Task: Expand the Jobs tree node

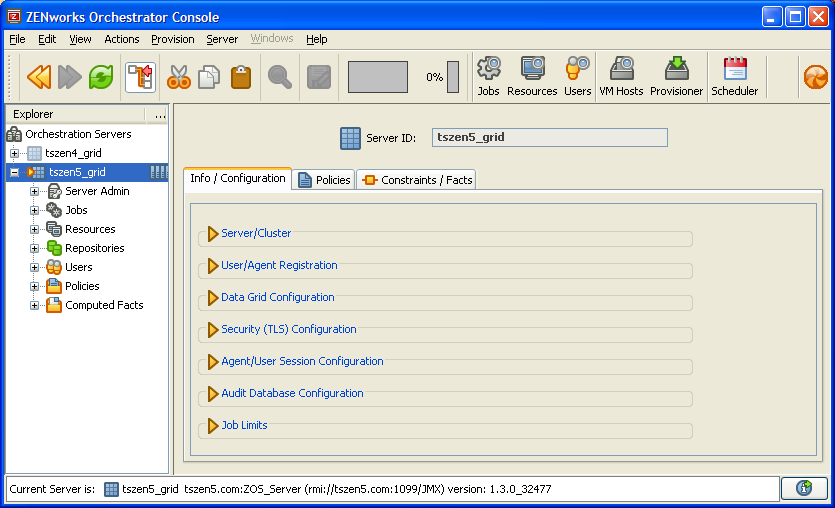Action: pyautogui.click(x=35, y=210)
